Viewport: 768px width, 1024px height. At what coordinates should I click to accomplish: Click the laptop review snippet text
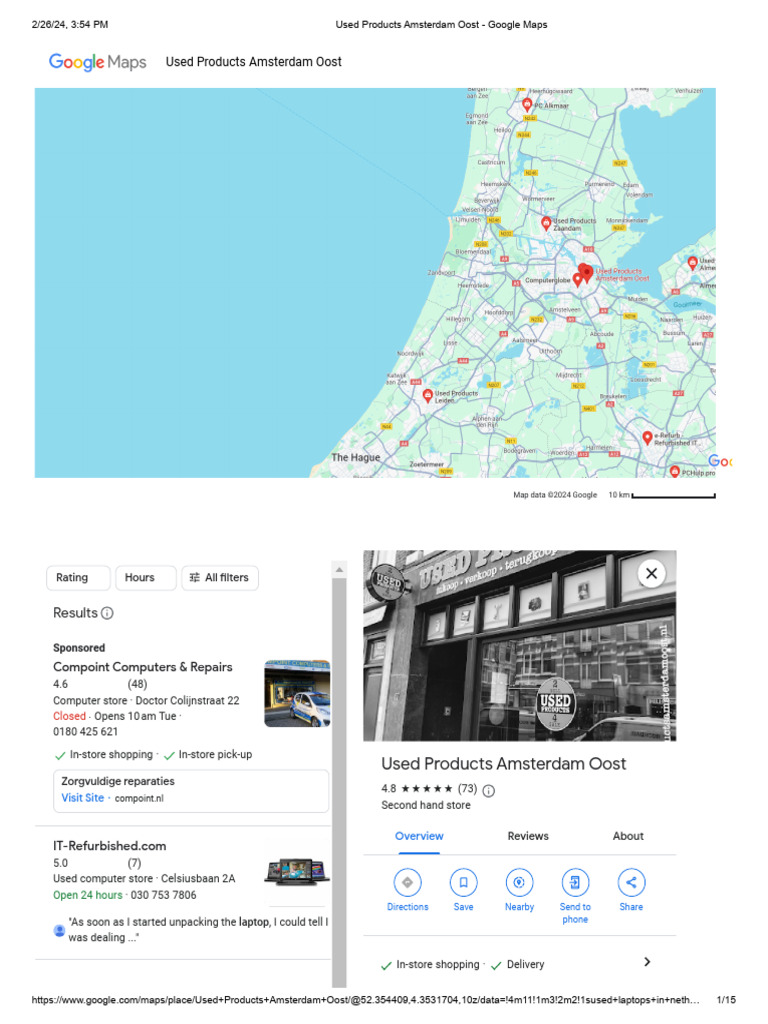pos(199,929)
